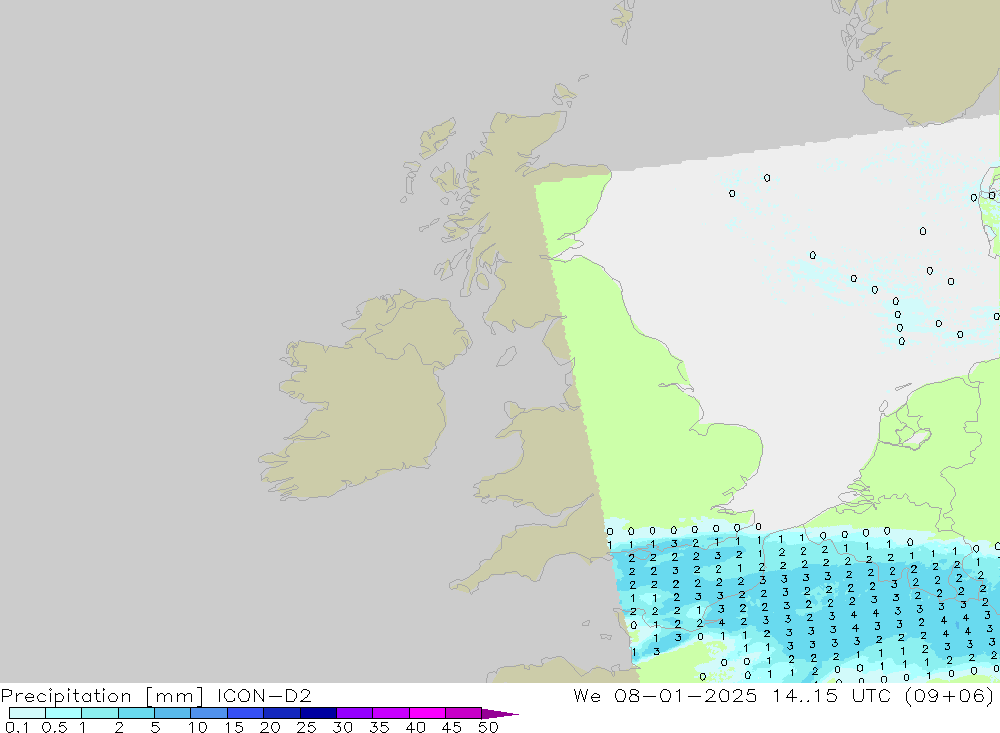Click the 1–2 mm legend color swatch
1000x733 pixels.
click(x=100, y=713)
